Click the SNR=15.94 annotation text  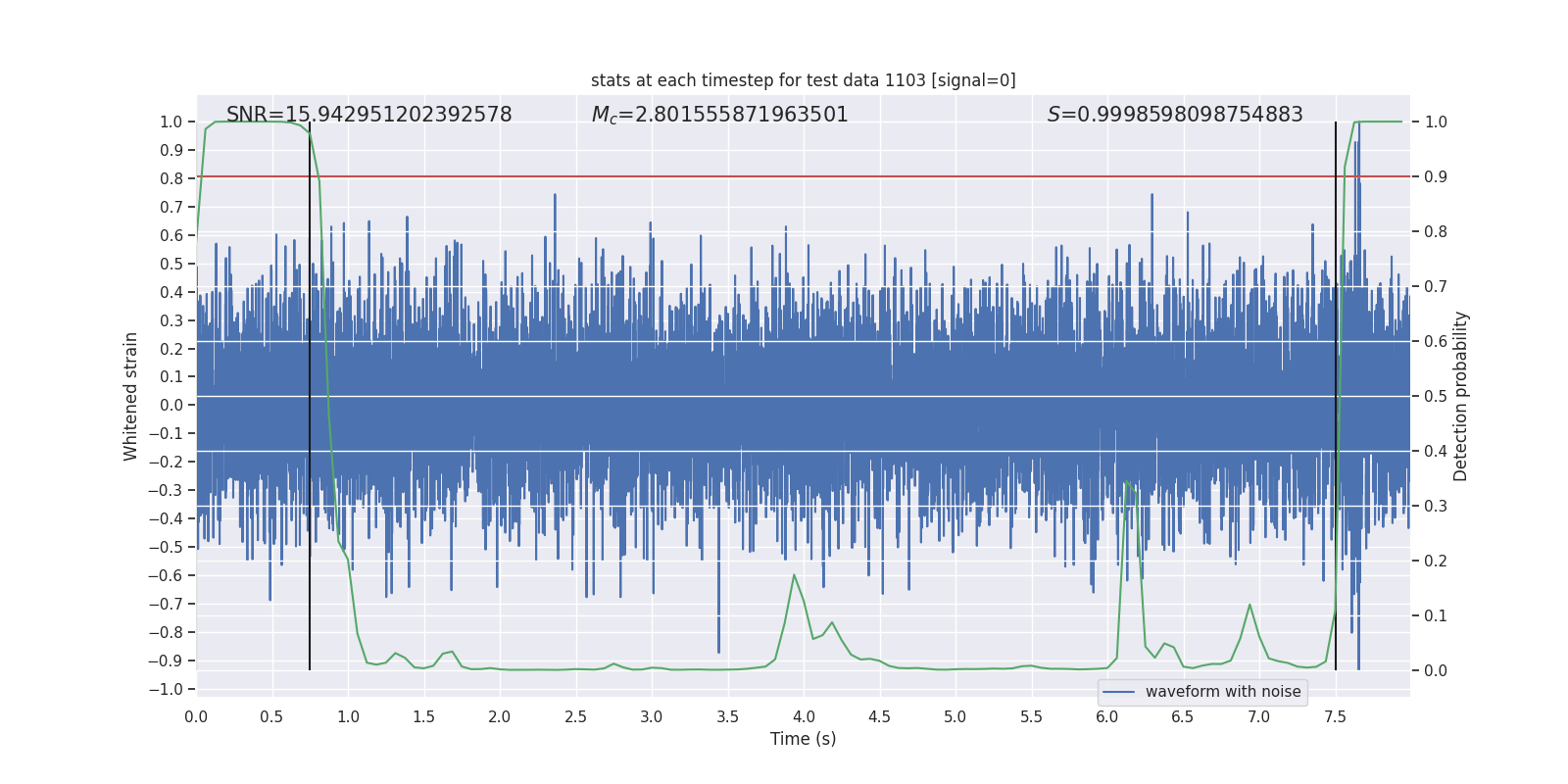[x=368, y=115]
